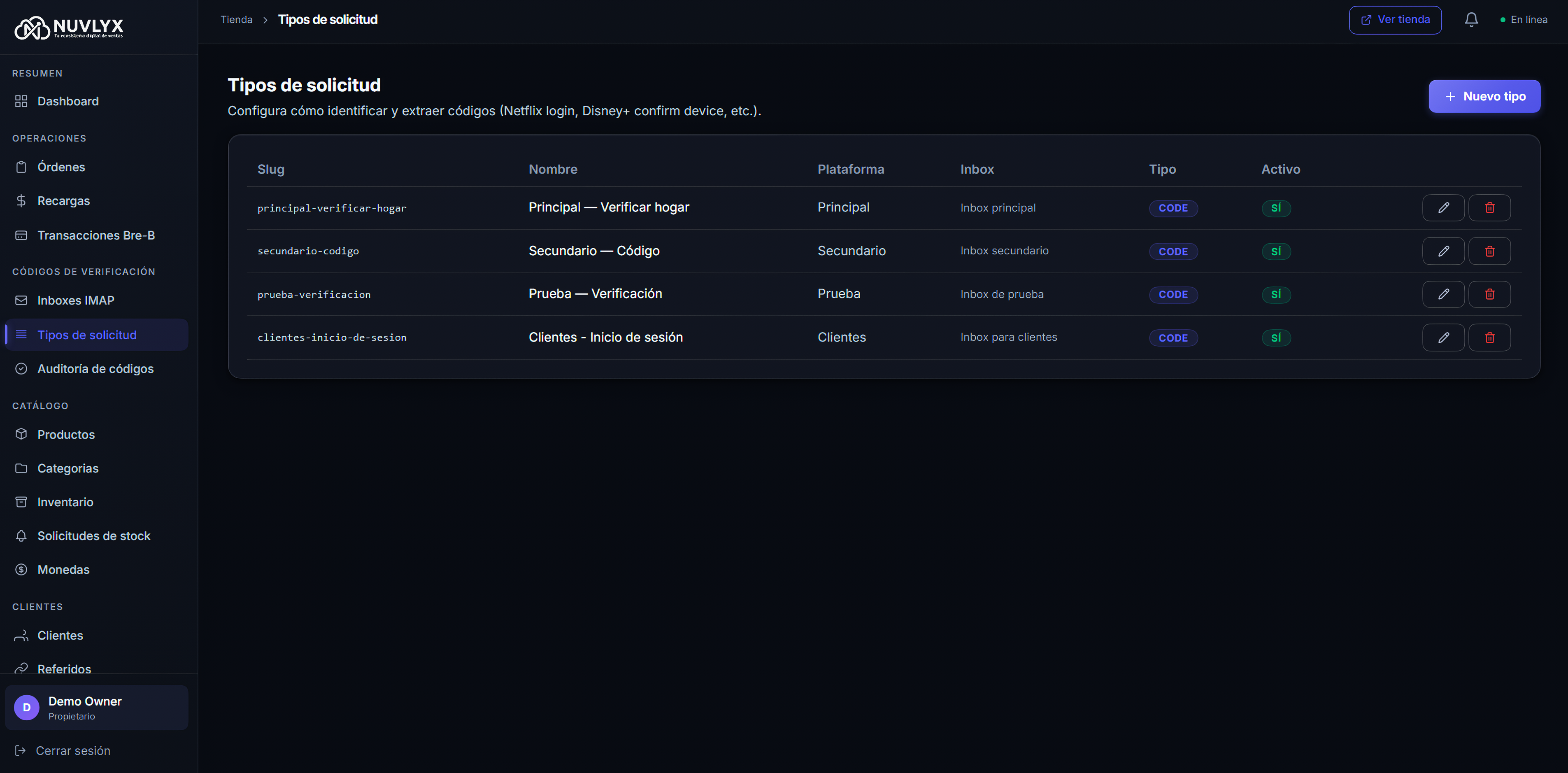1568x773 pixels.
Task: Click the Categorias folder icon
Action: coord(21,468)
